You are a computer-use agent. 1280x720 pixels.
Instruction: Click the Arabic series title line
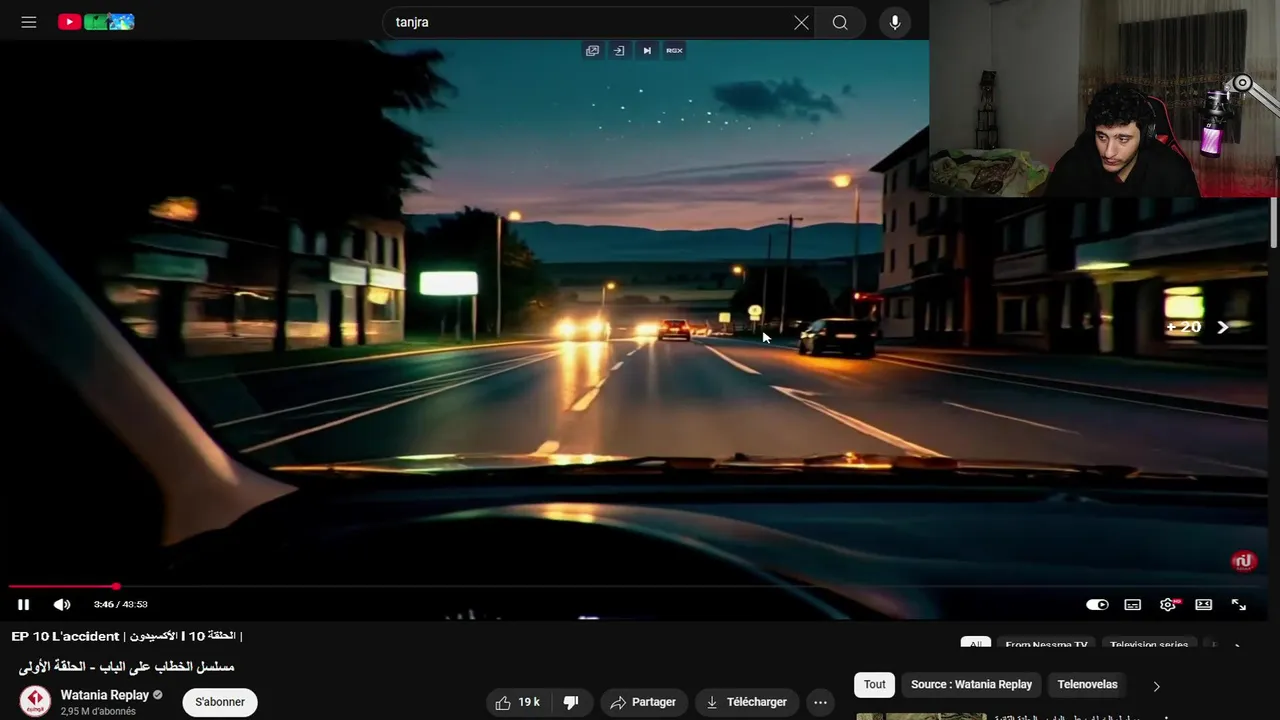click(126, 667)
